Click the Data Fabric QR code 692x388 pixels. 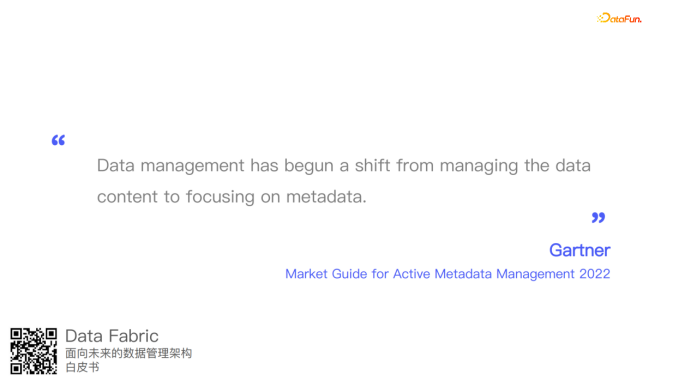click(x=34, y=351)
